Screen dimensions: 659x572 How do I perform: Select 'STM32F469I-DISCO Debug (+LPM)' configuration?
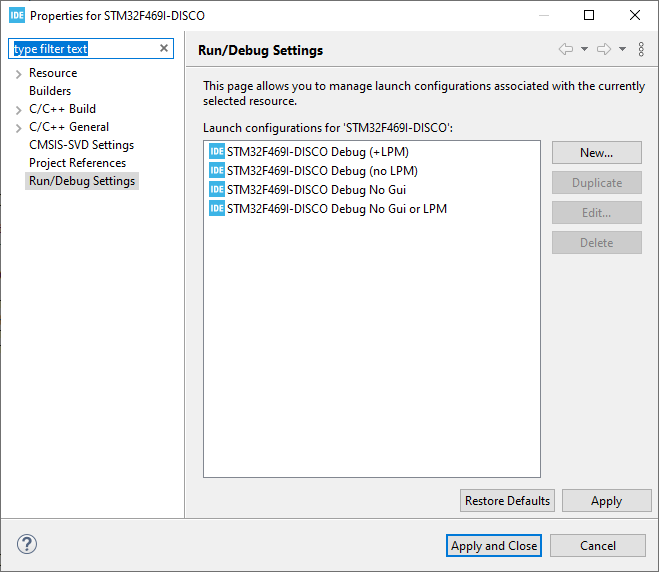point(318,152)
